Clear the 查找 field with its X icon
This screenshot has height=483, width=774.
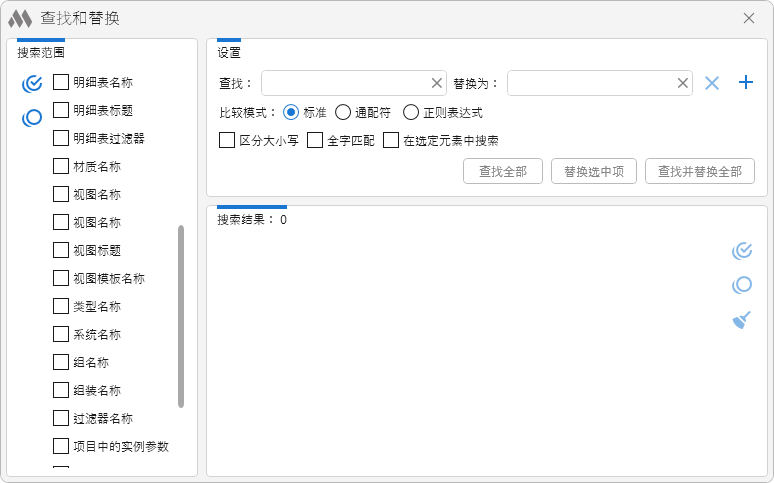point(436,83)
